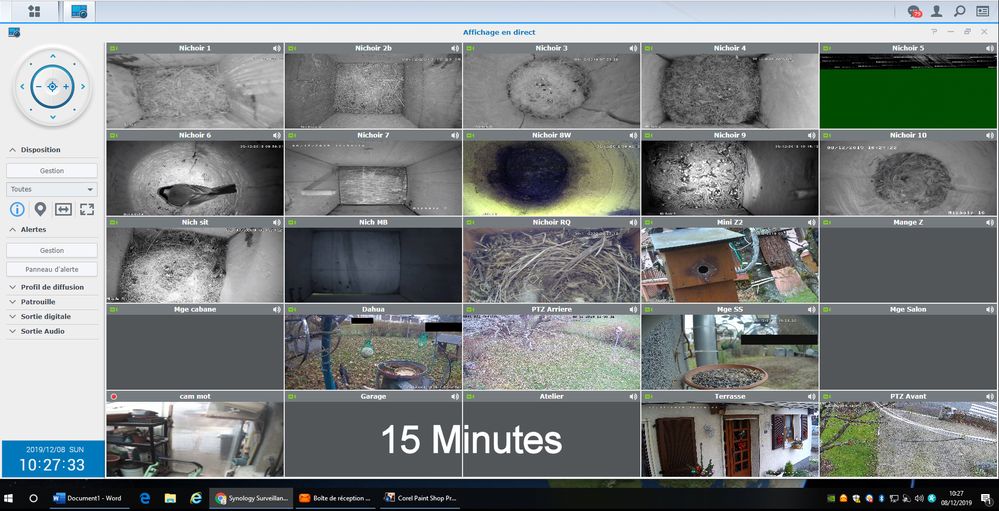
Task: Click the fit-width stretch icon in Disposition
Action: pyautogui.click(x=63, y=209)
